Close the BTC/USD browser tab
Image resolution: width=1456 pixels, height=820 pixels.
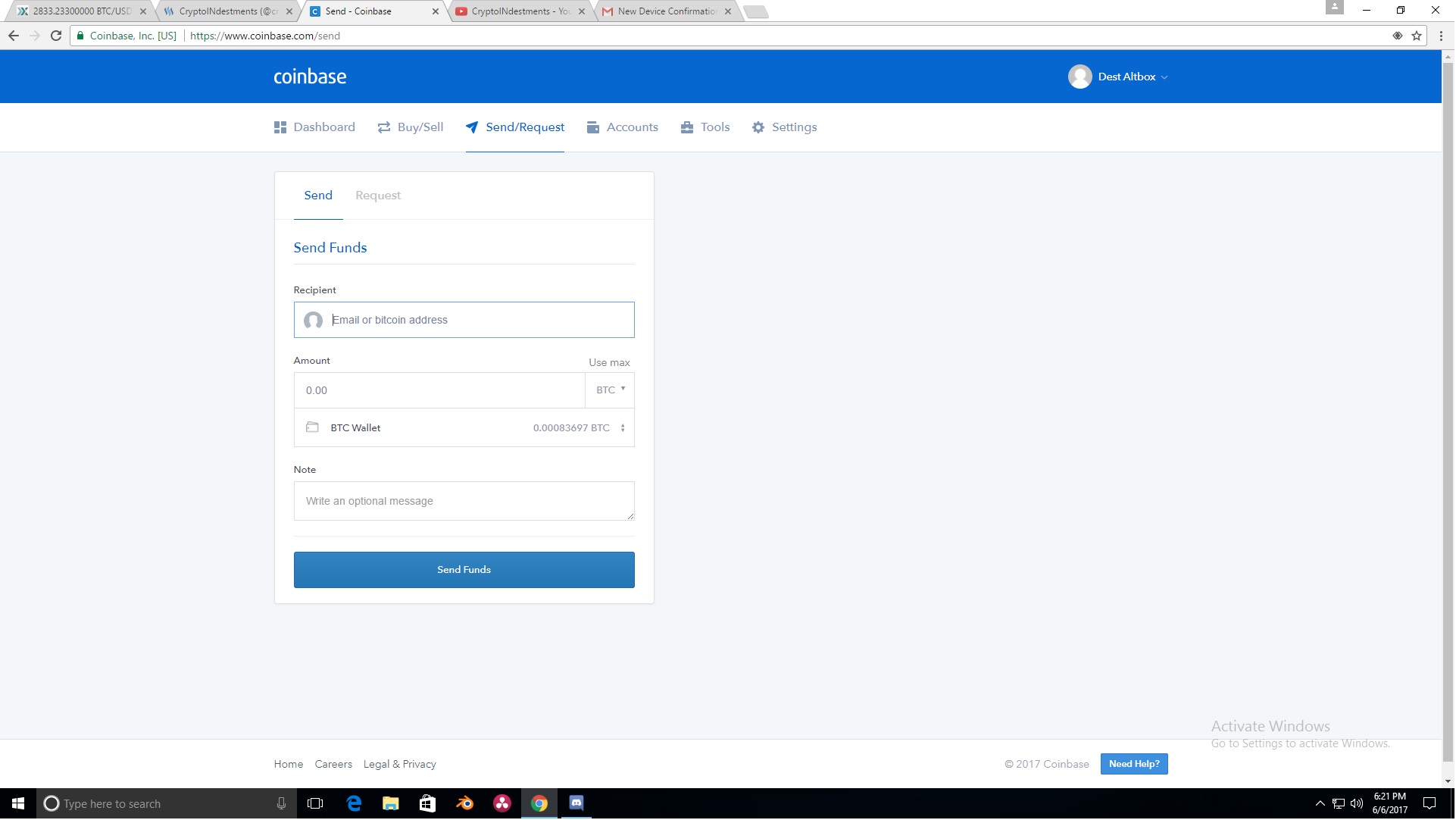[143, 11]
